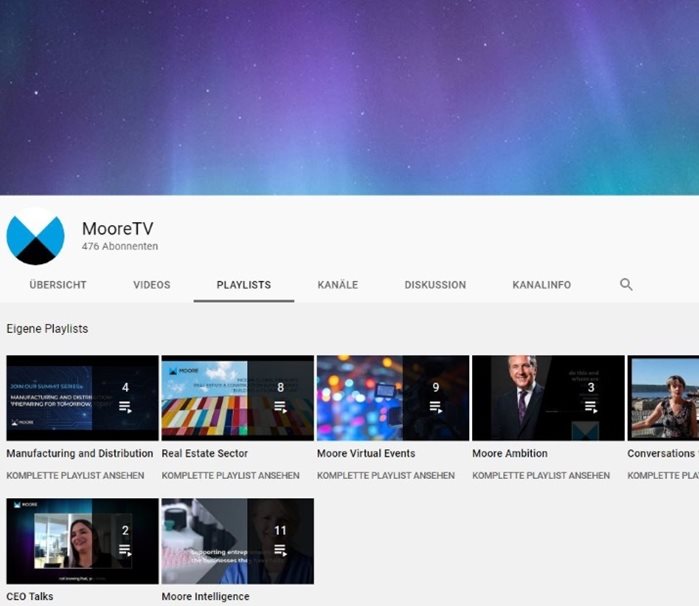Click CEO Talks playlist thumbnail
The image size is (699, 606).
pos(82,541)
